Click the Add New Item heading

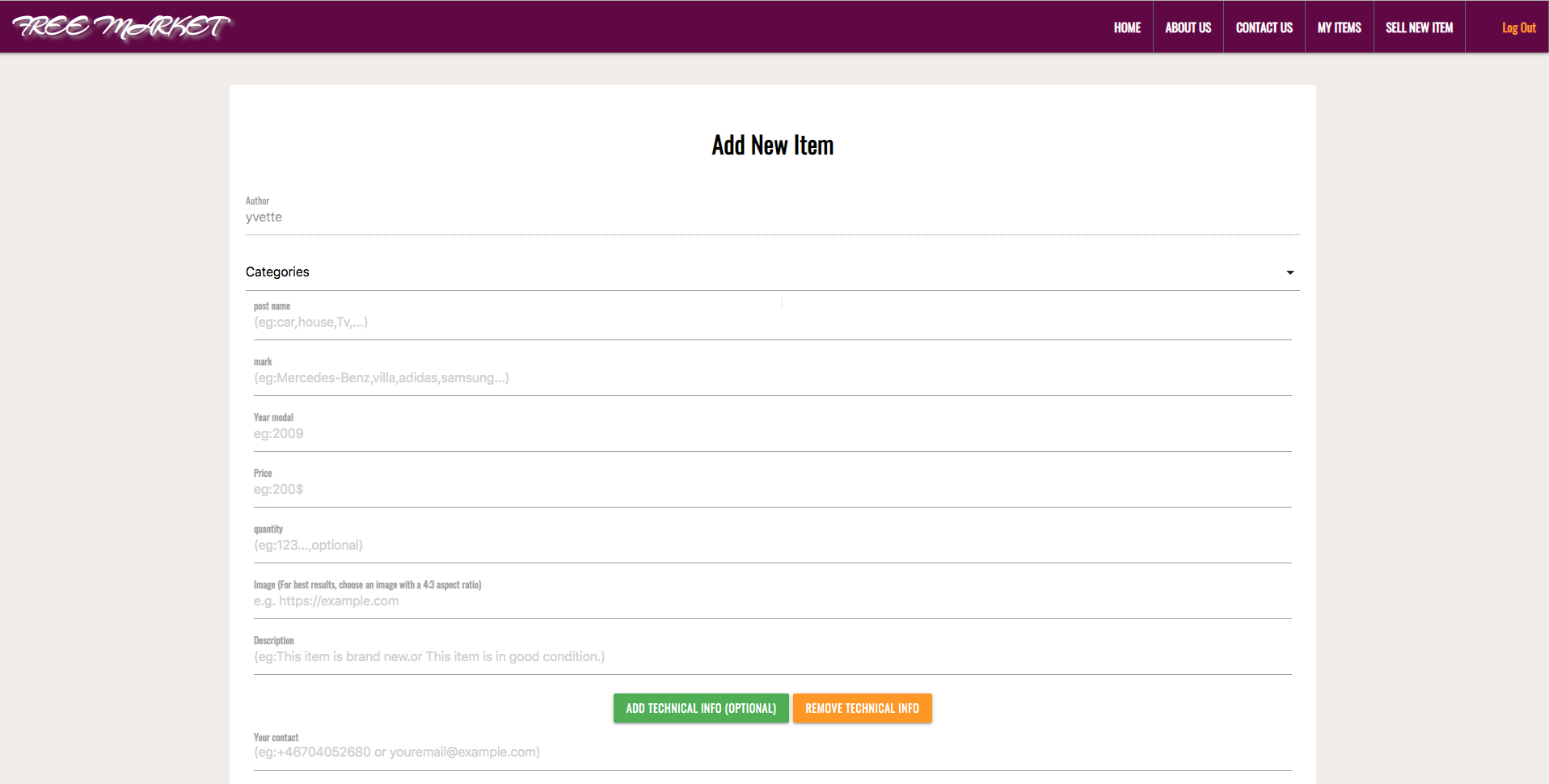pyautogui.click(x=772, y=145)
